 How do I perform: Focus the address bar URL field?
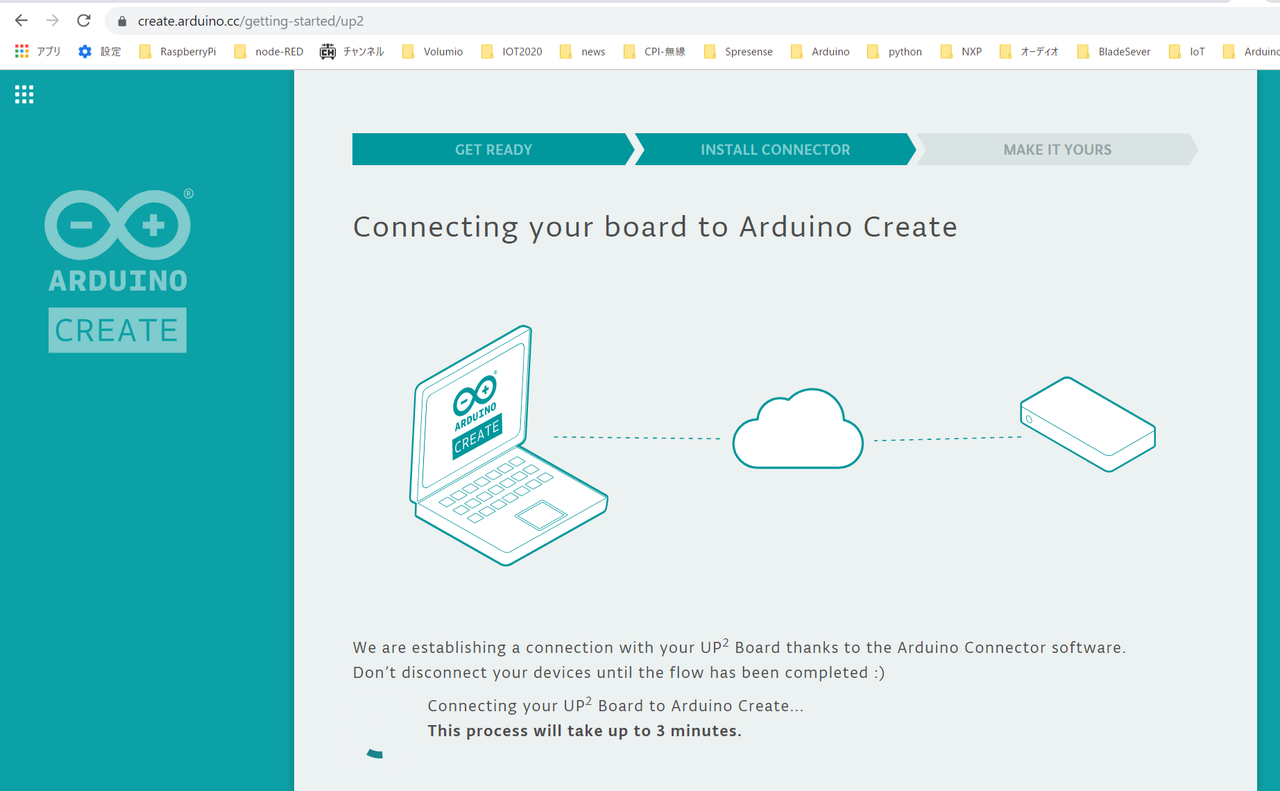pos(690,21)
